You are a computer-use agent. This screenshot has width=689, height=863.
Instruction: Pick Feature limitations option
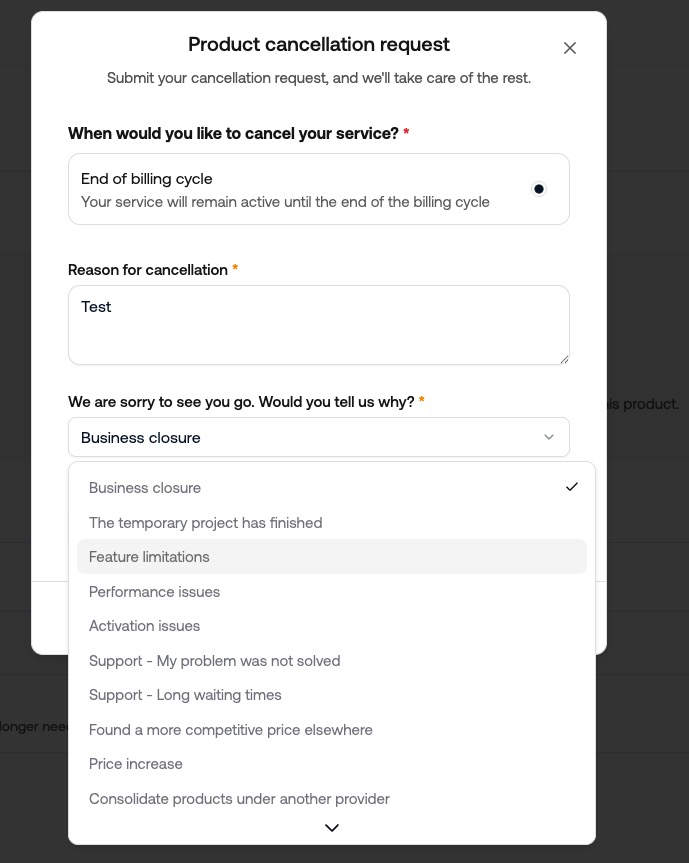point(149,557)
